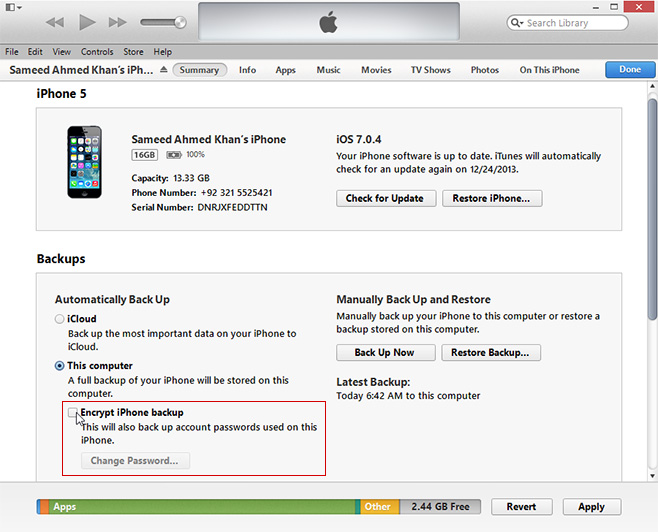Open the window menu icon at top-left
658x532 pixels.
[x=13, y=7]
